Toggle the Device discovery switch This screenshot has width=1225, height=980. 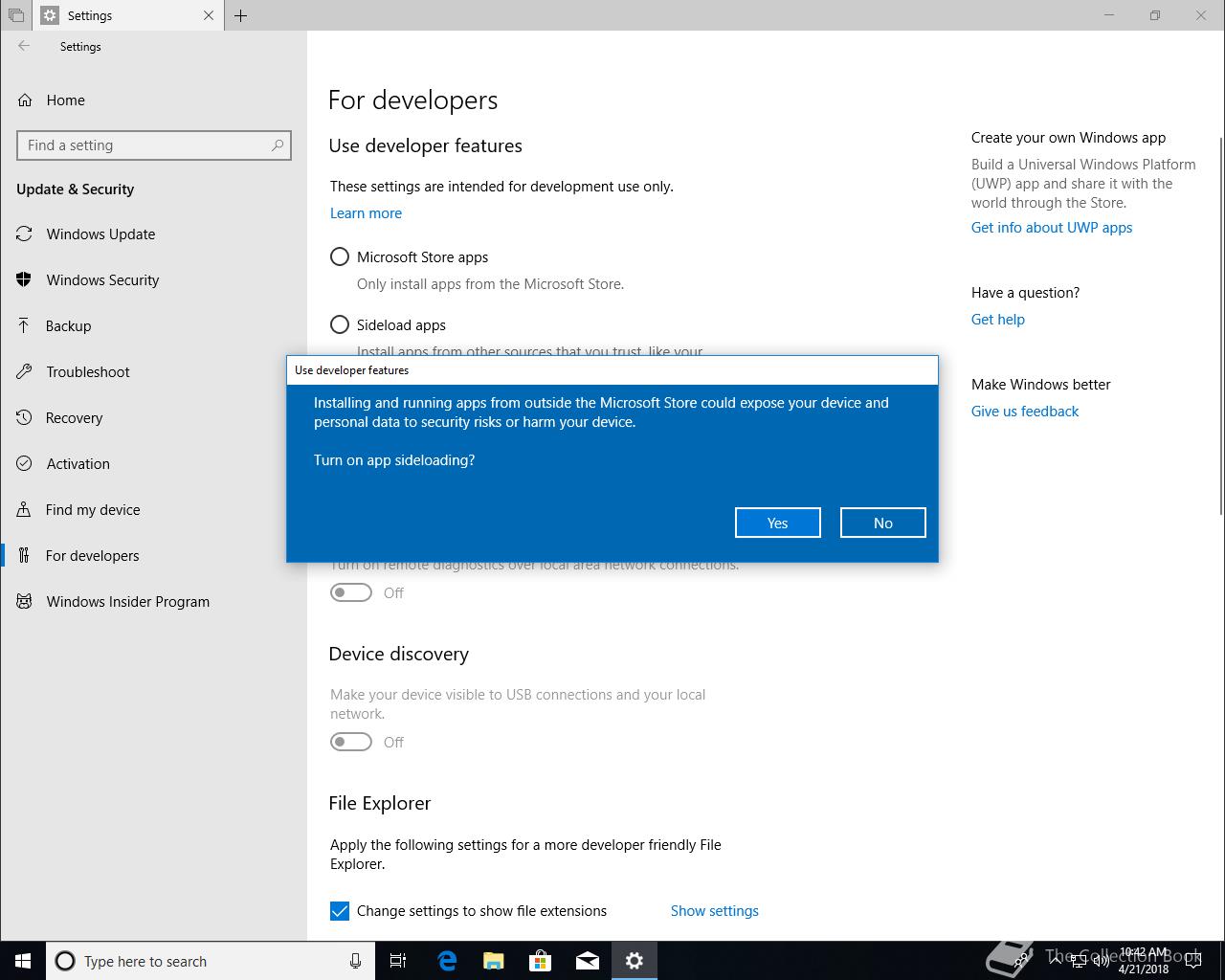pyautogui.click(x=351, y=743)
